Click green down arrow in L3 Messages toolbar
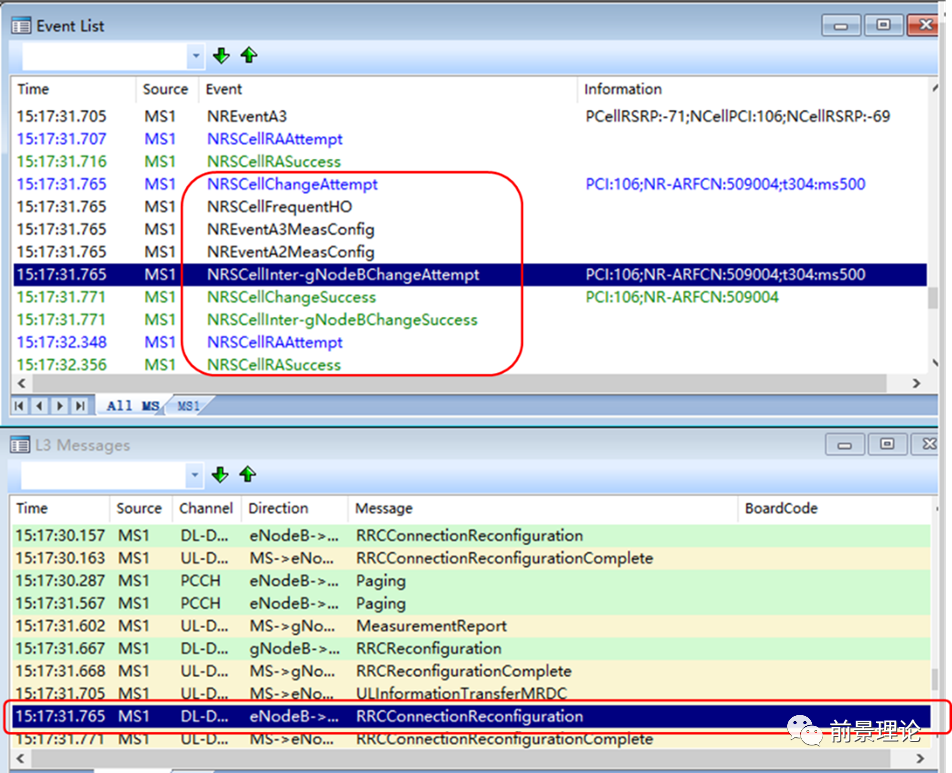This screenshot has width=952, height=773. click(220, 475)
